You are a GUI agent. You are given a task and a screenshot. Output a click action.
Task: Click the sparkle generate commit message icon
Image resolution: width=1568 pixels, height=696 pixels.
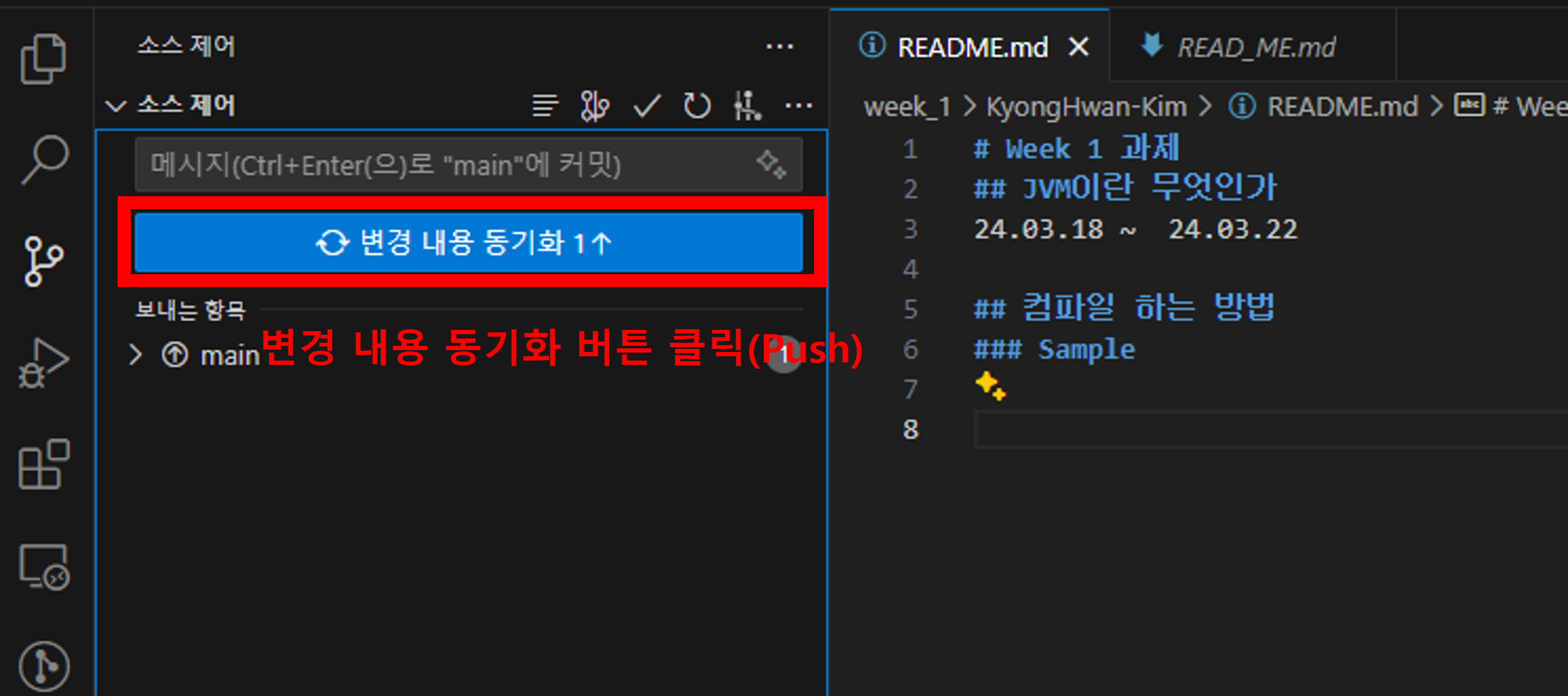tap(771, 164)
